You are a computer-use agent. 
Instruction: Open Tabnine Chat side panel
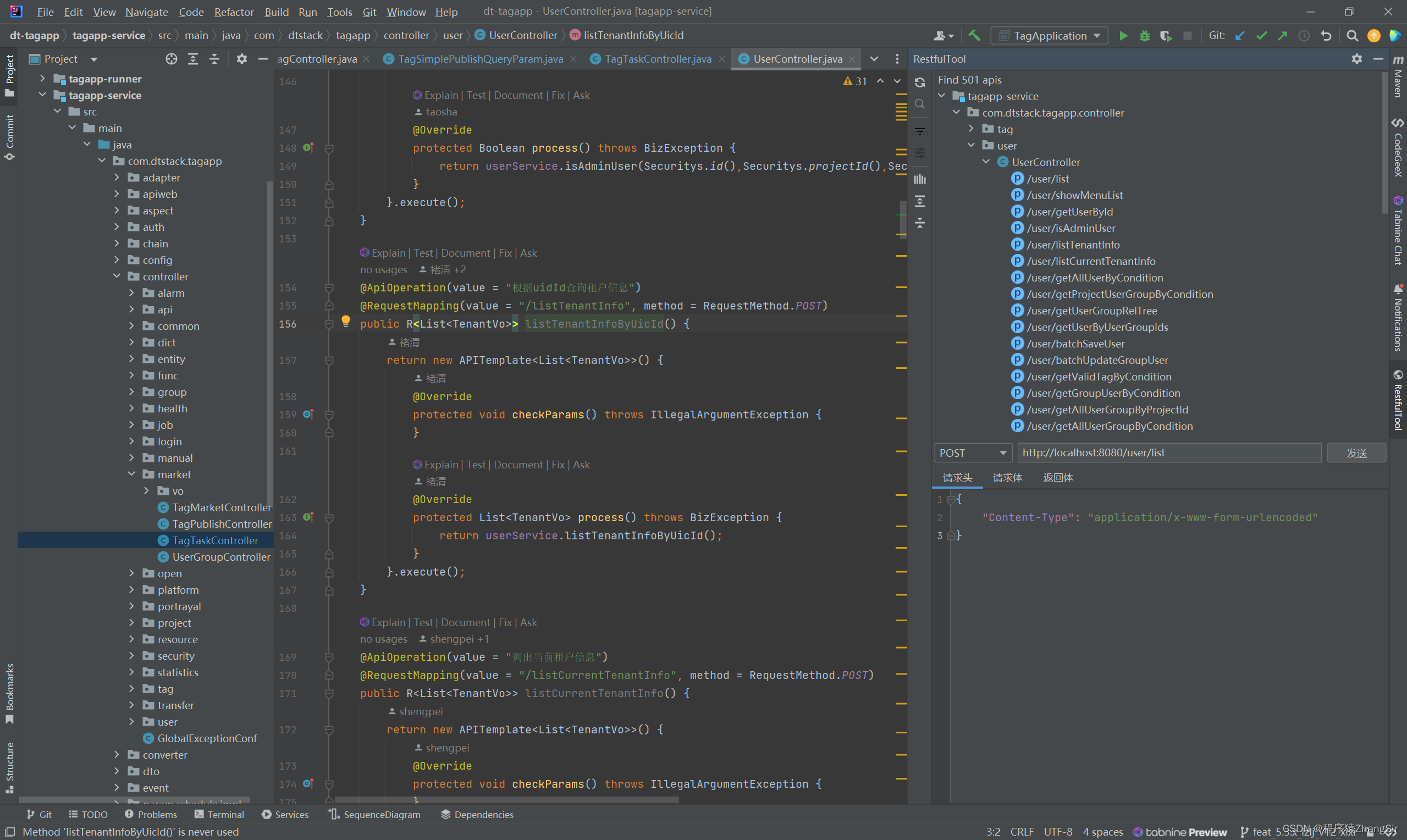pyautogui.click(x=1398, y=230)
